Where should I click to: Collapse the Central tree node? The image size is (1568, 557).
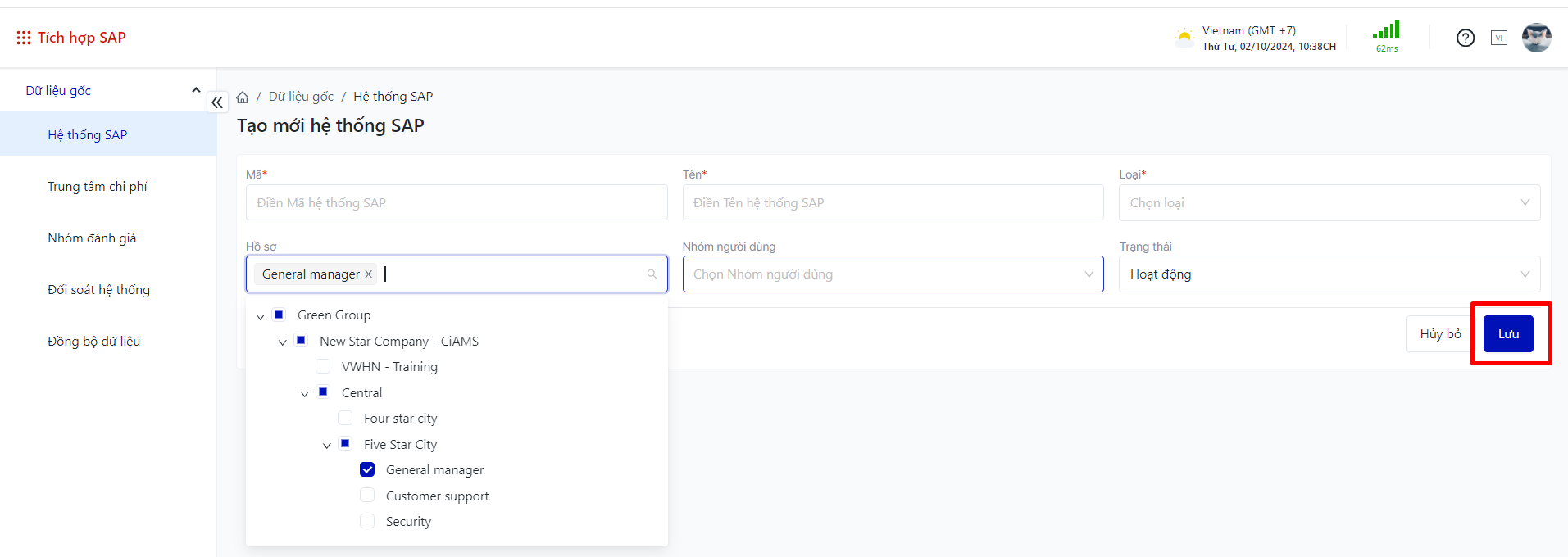305,394
